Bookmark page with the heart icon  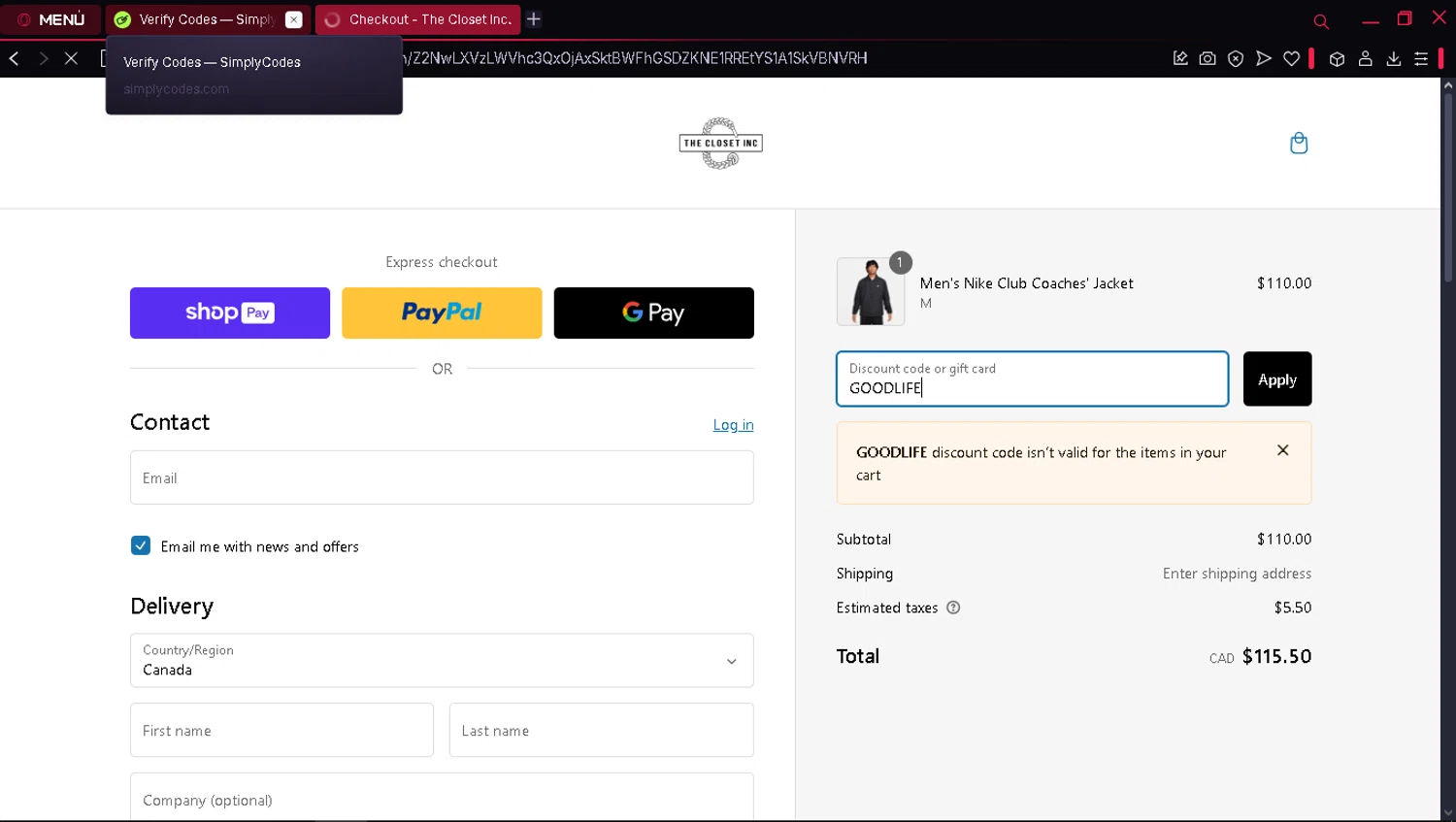tap(1292, 58)
